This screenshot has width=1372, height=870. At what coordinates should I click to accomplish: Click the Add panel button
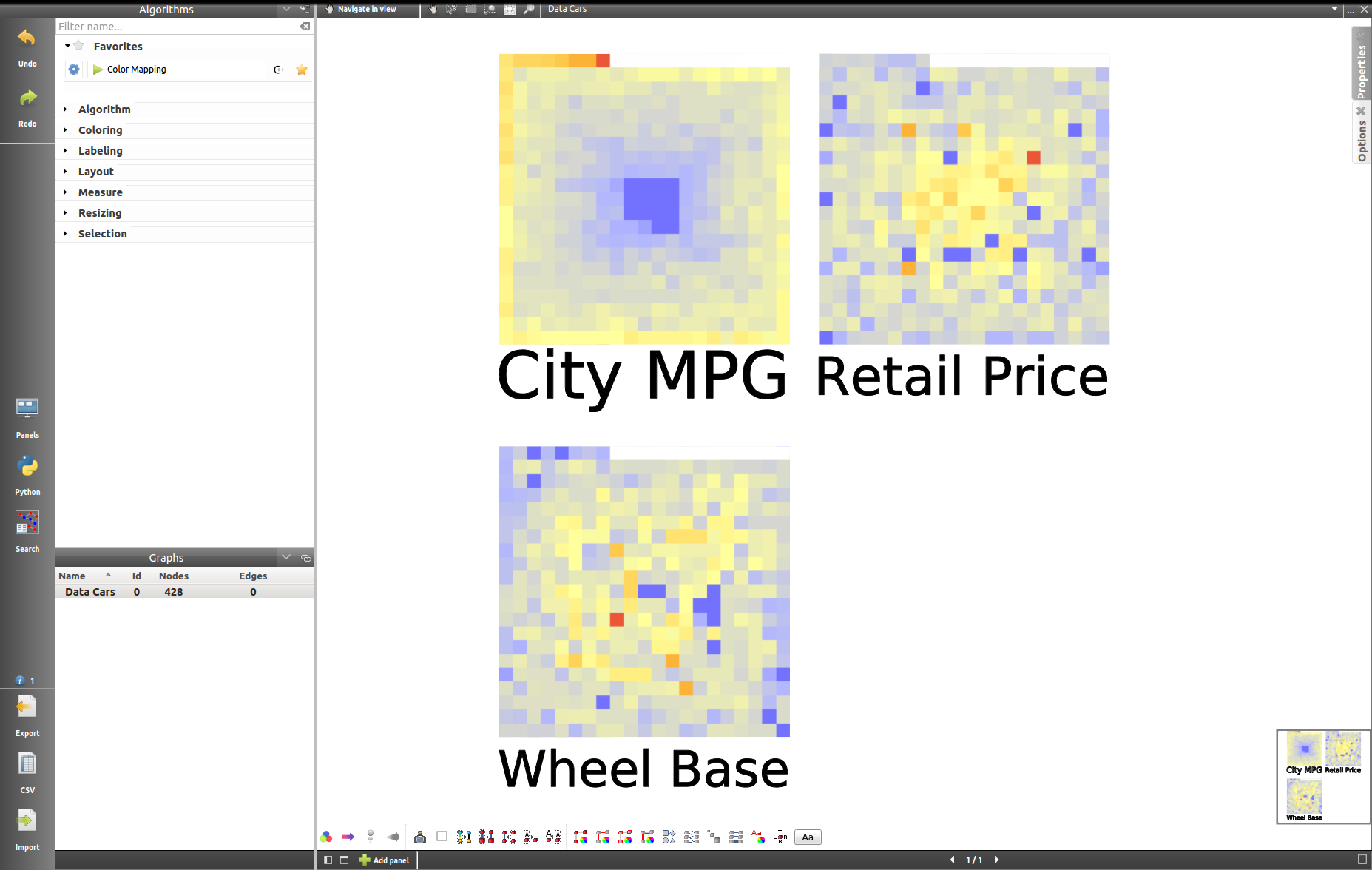click(384, 860)
